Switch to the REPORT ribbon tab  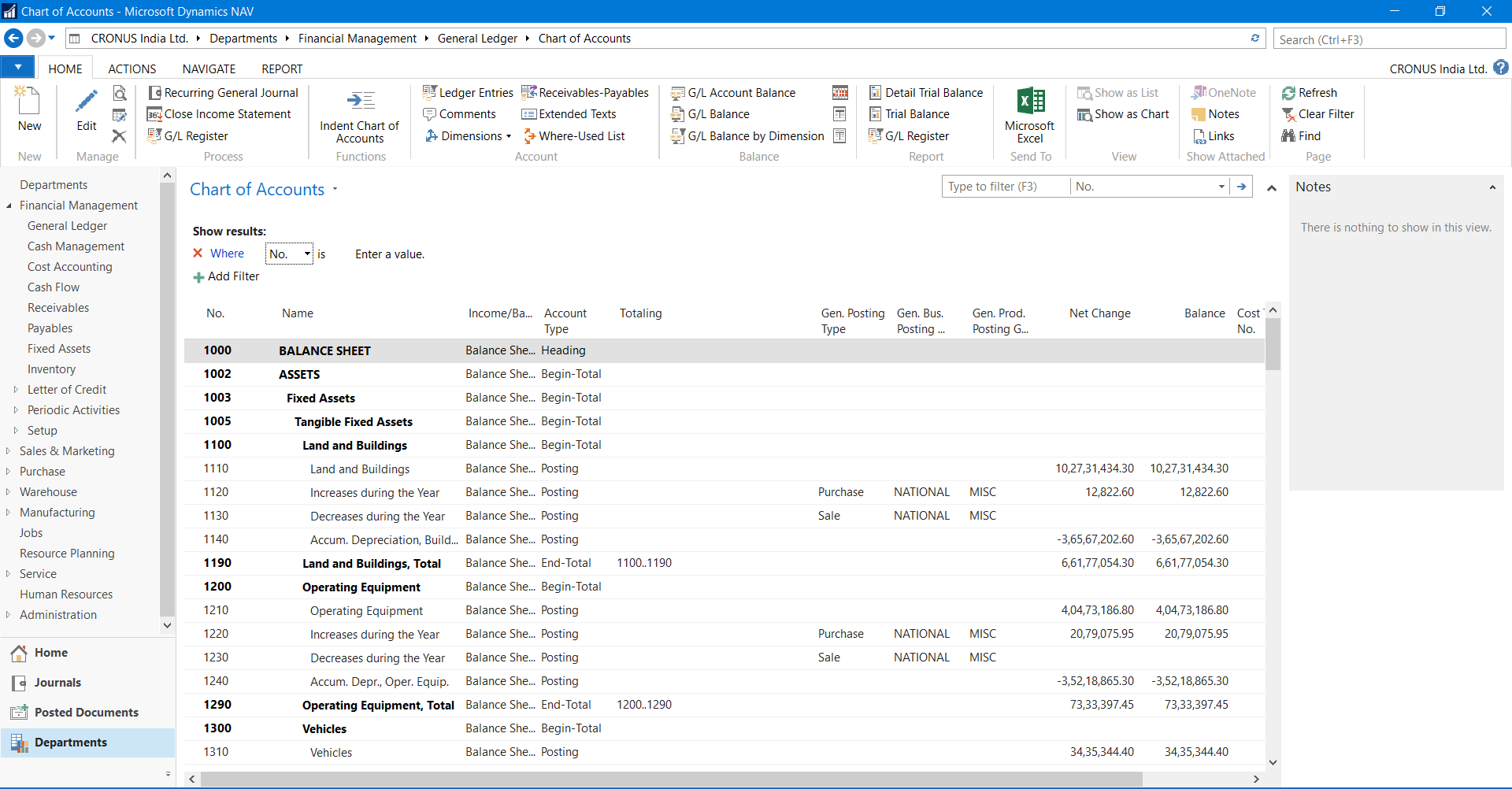tap(282, 69)
